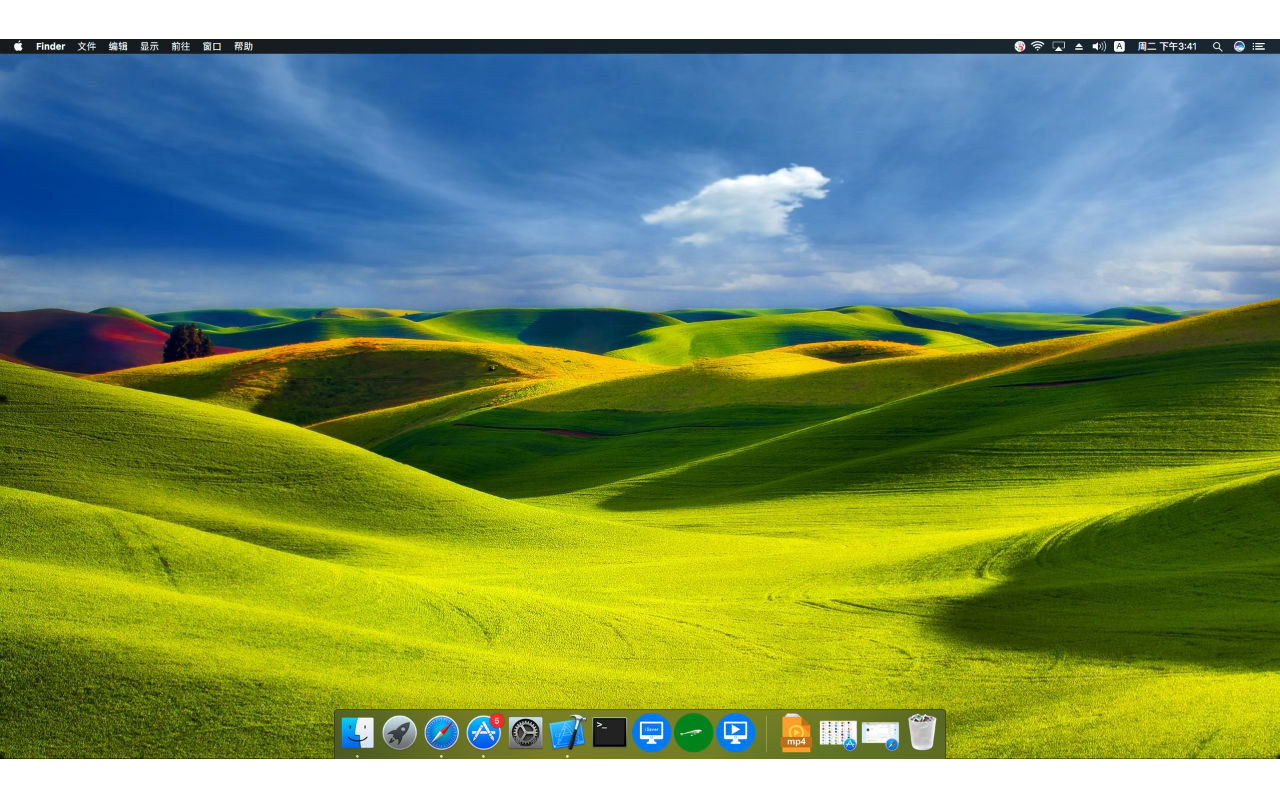Open the 显示 menu
The height and width of the screenshot is (800, 1280).
pyautogui.click(x=149, y=46)
